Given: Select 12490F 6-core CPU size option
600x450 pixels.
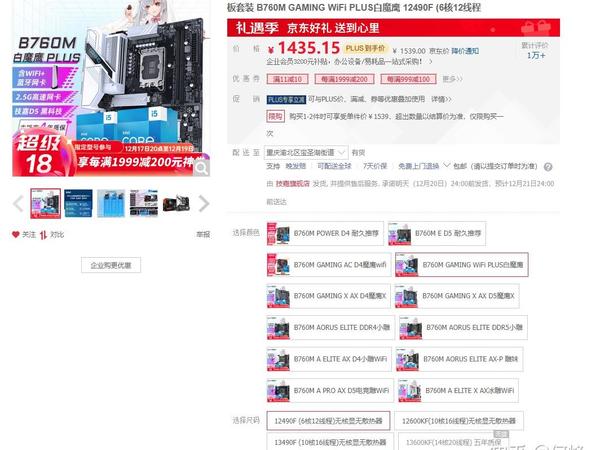Looking at the screenshot, I should point(328,421).
